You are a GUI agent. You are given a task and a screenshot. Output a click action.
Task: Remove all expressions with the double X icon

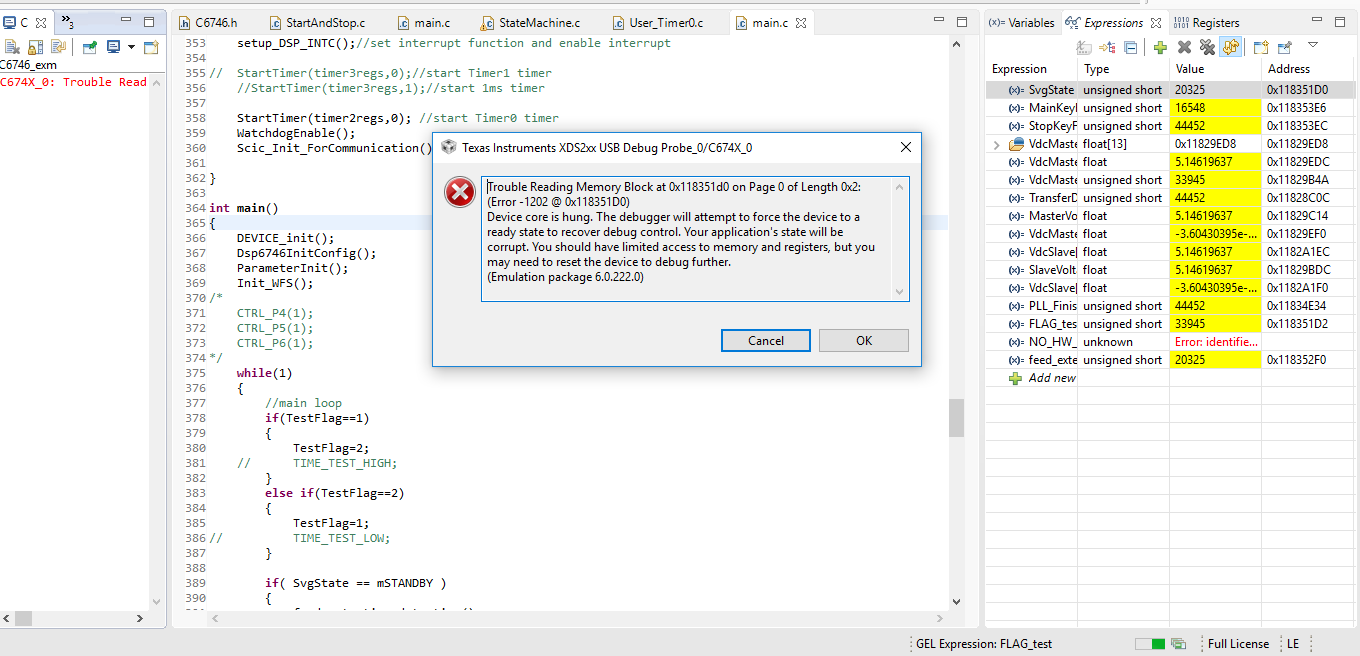[x=1207, y=47]
